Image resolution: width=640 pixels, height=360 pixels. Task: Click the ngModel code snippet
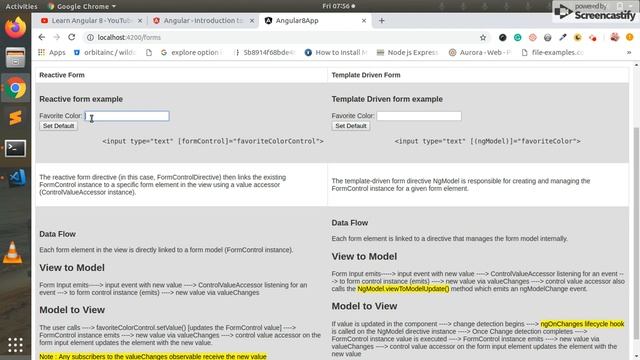[487, 141]
